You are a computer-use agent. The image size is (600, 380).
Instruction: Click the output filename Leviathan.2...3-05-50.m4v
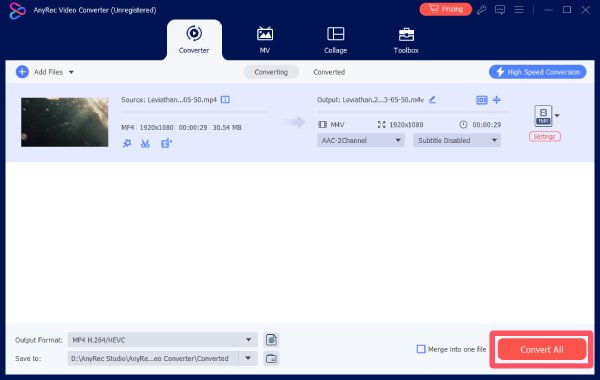(x=383, y=99)
